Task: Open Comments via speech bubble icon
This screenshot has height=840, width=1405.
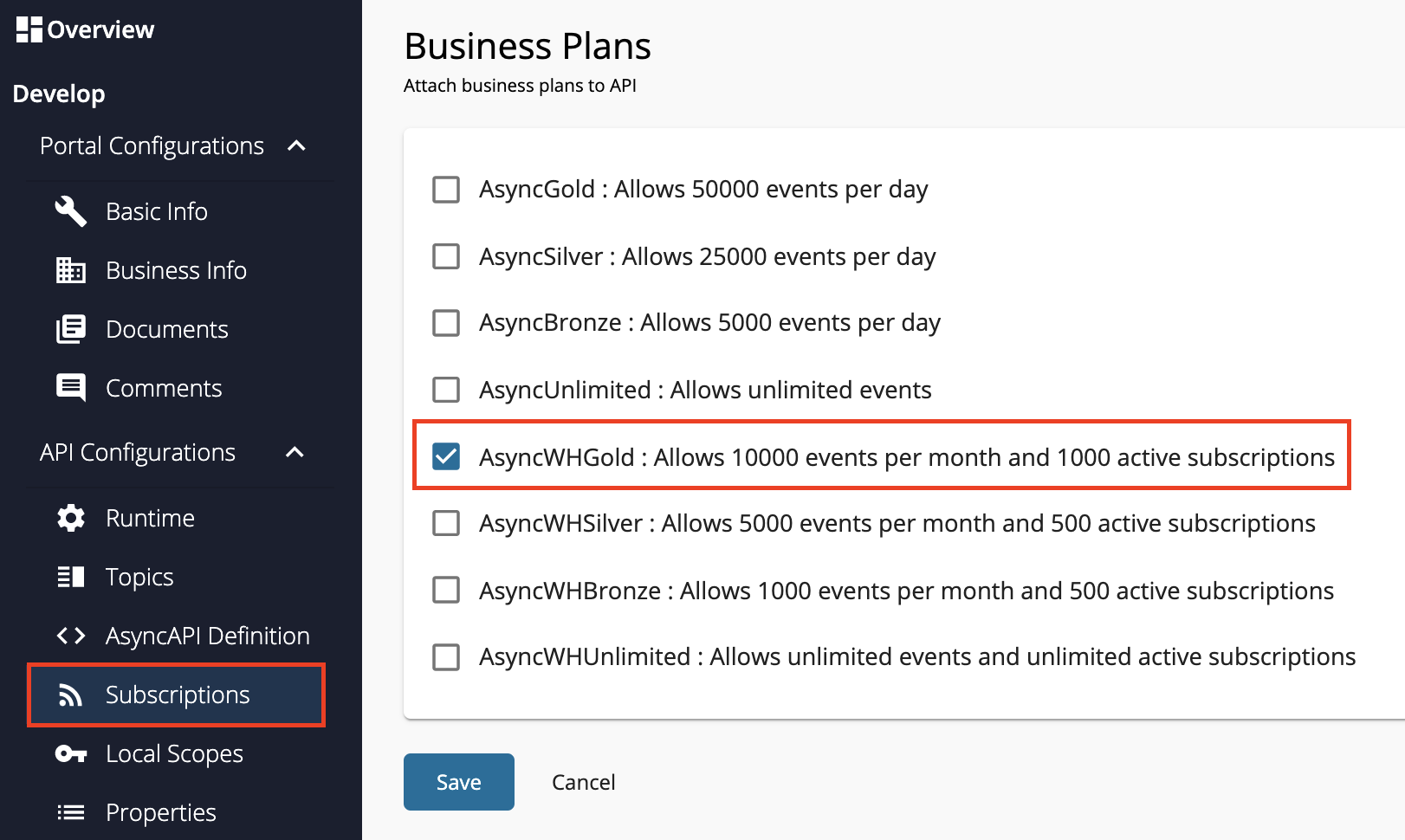Action: [x=70, y=388]
